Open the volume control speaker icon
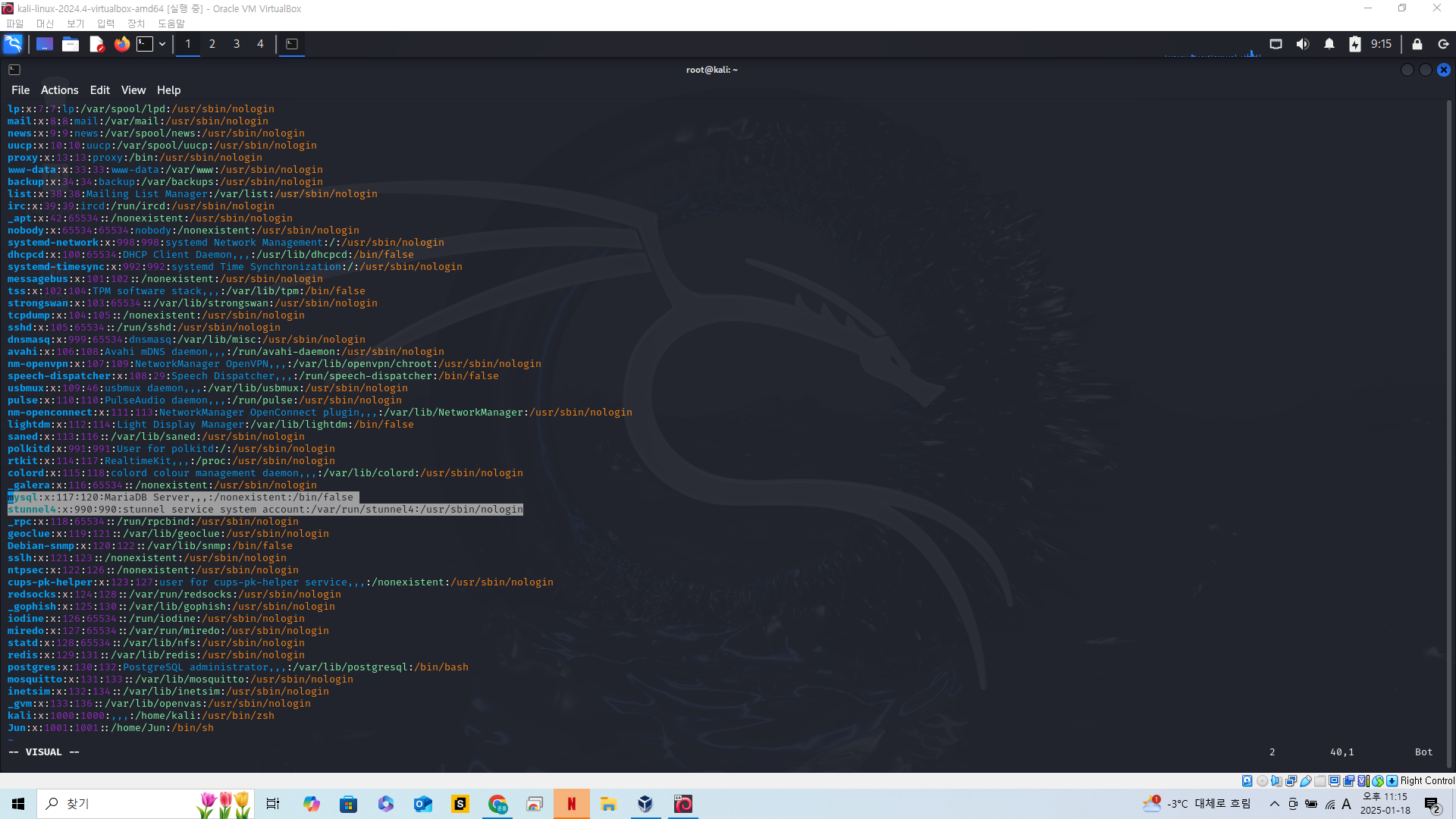This screenshot has height=819, width=1456. (1302, 44)
